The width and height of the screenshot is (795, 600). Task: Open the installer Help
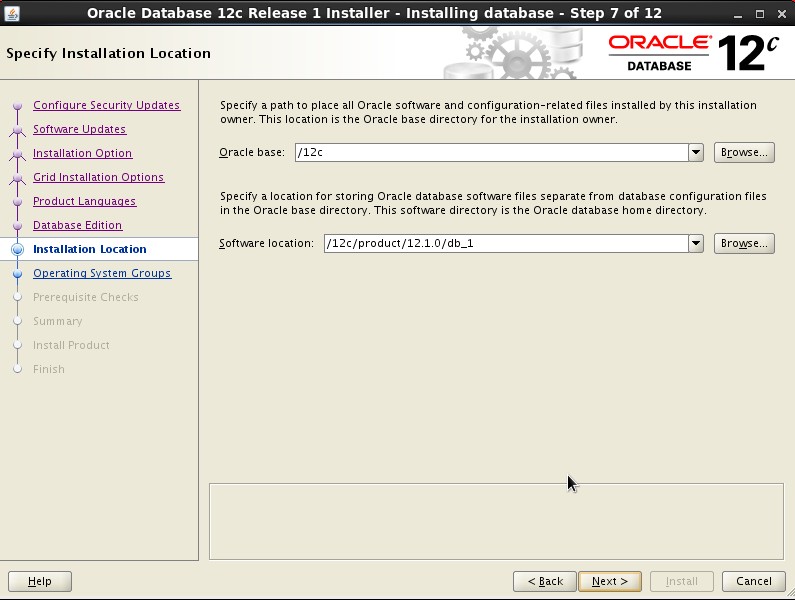(x=40, y=581)
